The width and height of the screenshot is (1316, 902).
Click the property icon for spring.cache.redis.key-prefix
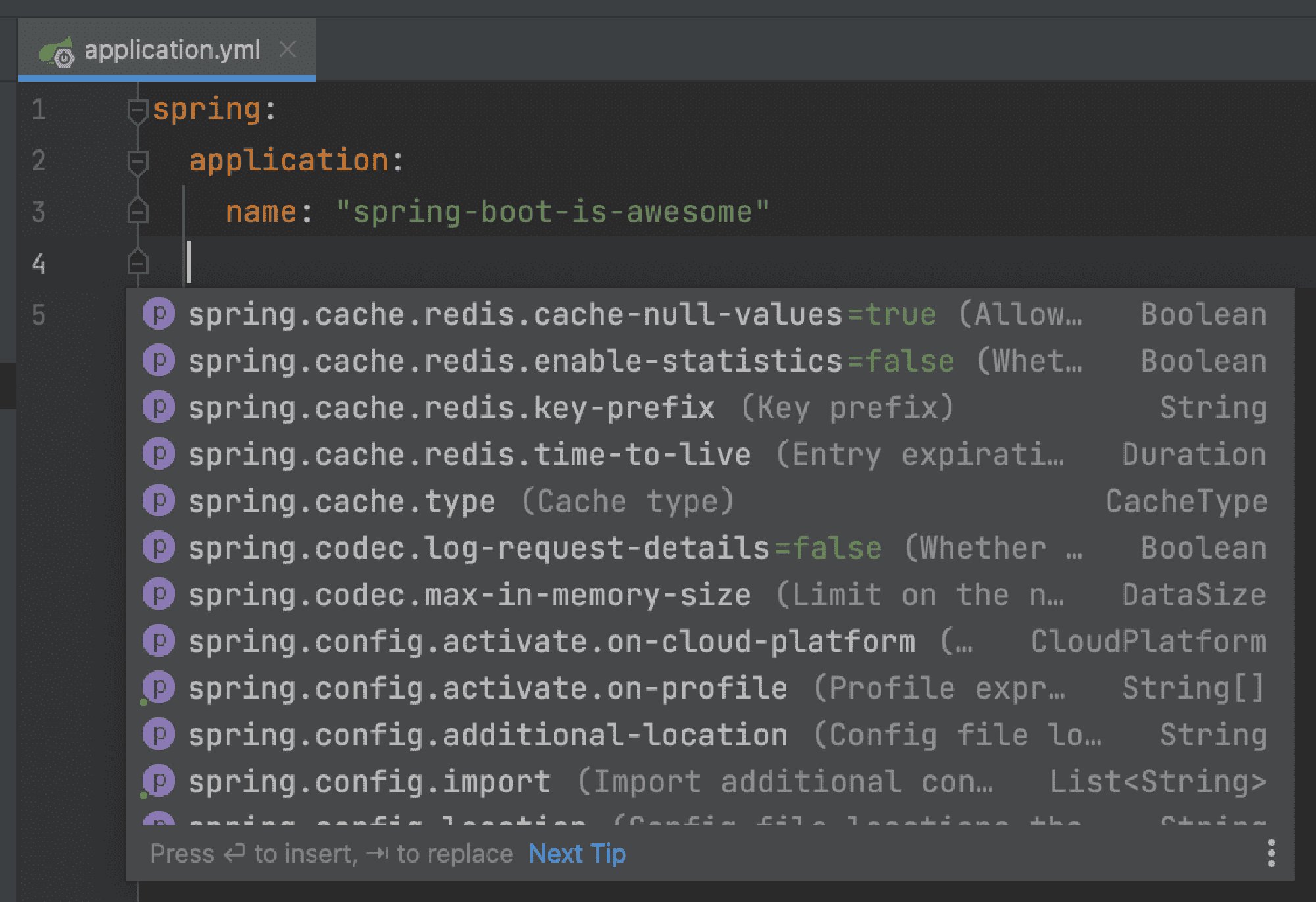tap(158, 407)
